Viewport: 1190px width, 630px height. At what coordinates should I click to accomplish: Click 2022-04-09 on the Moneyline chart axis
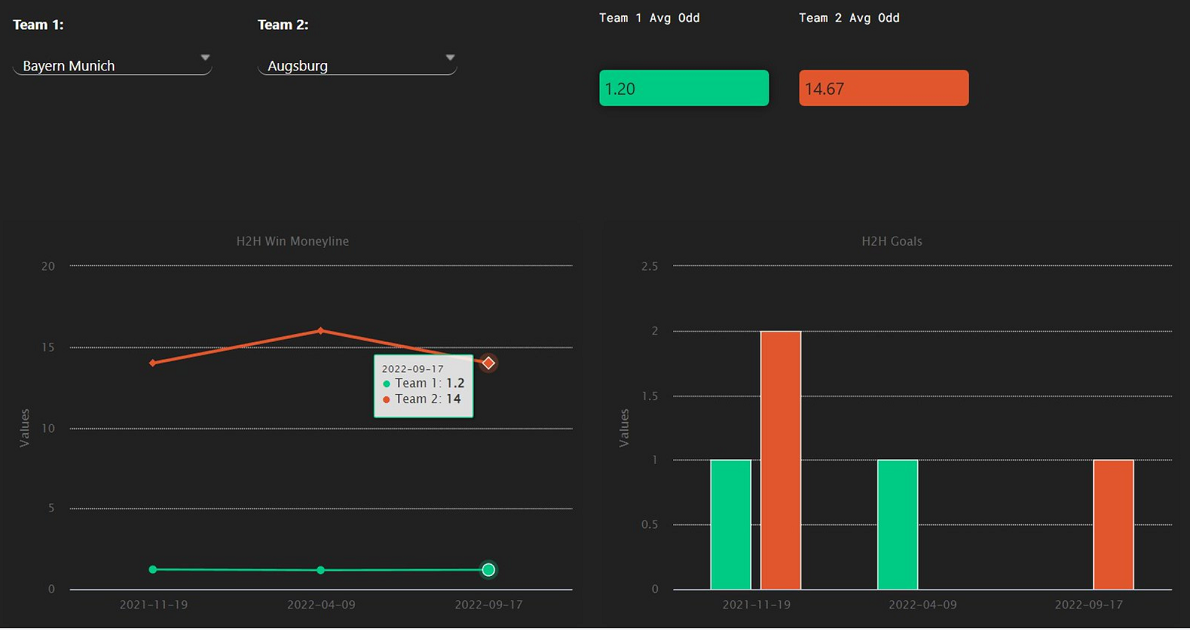coord(321,605)
